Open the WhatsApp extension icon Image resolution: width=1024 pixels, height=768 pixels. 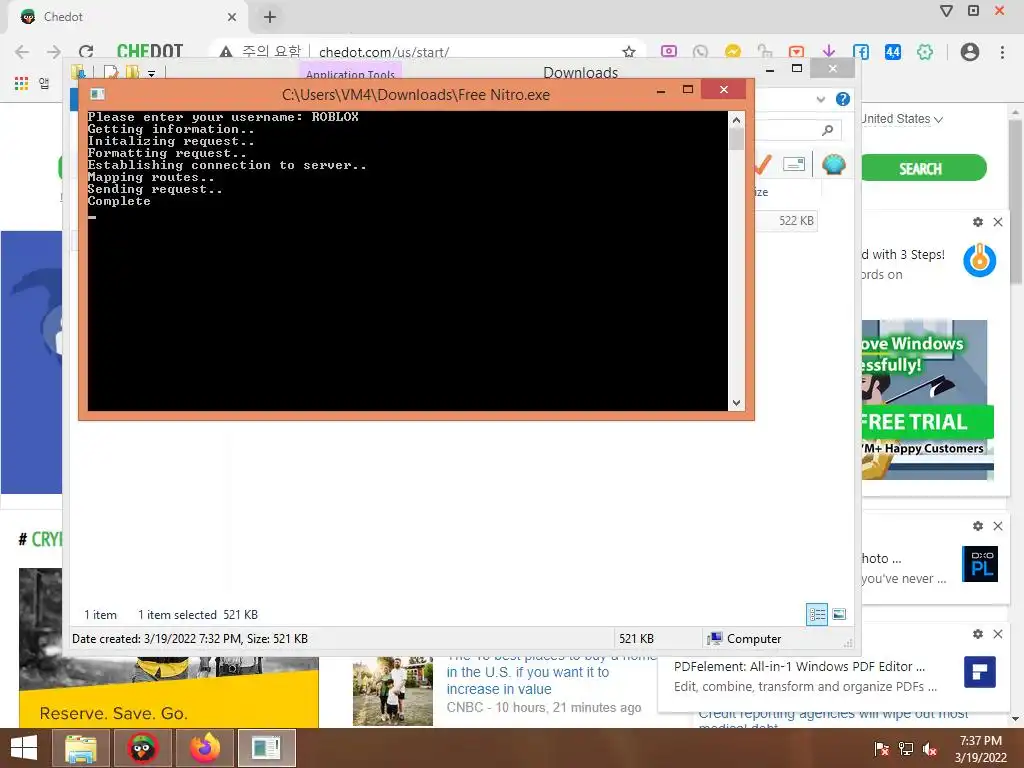(700, 52)
